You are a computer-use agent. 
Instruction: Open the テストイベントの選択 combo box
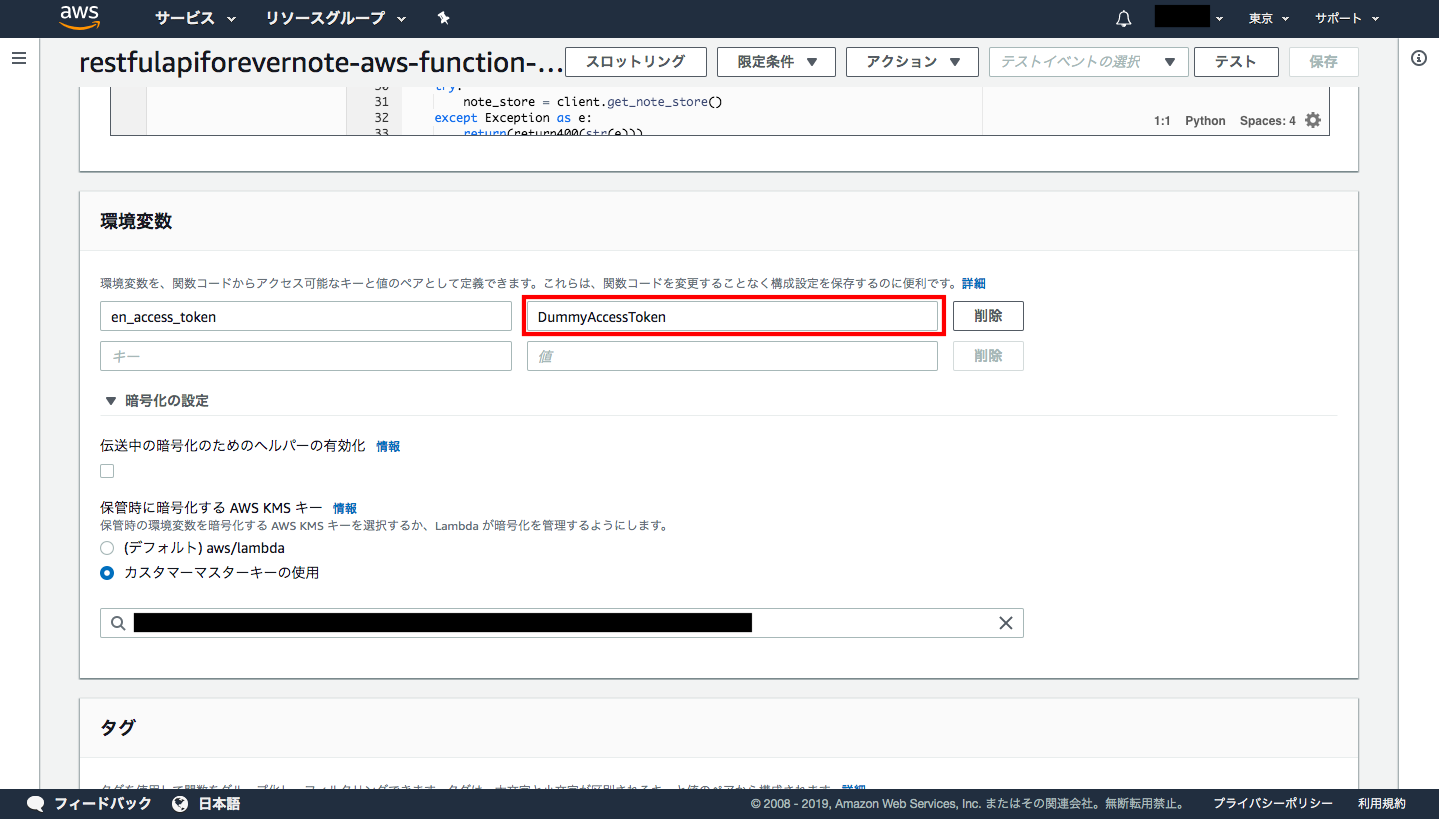[1088, 62]
